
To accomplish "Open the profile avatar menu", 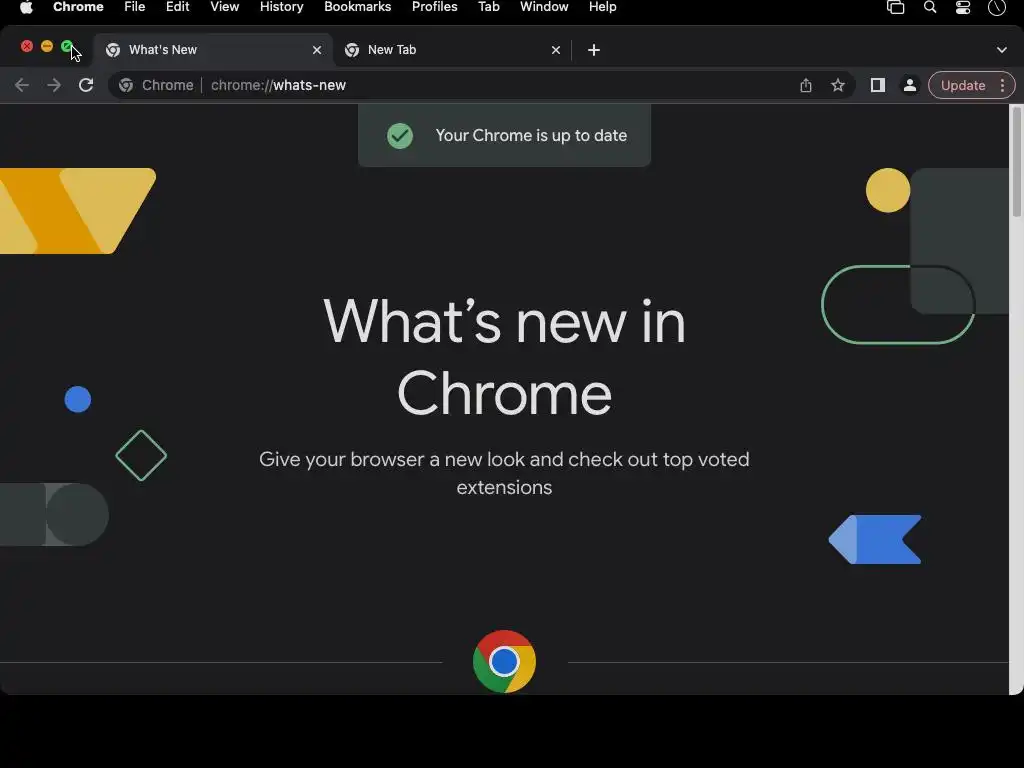I will [910, 85].
